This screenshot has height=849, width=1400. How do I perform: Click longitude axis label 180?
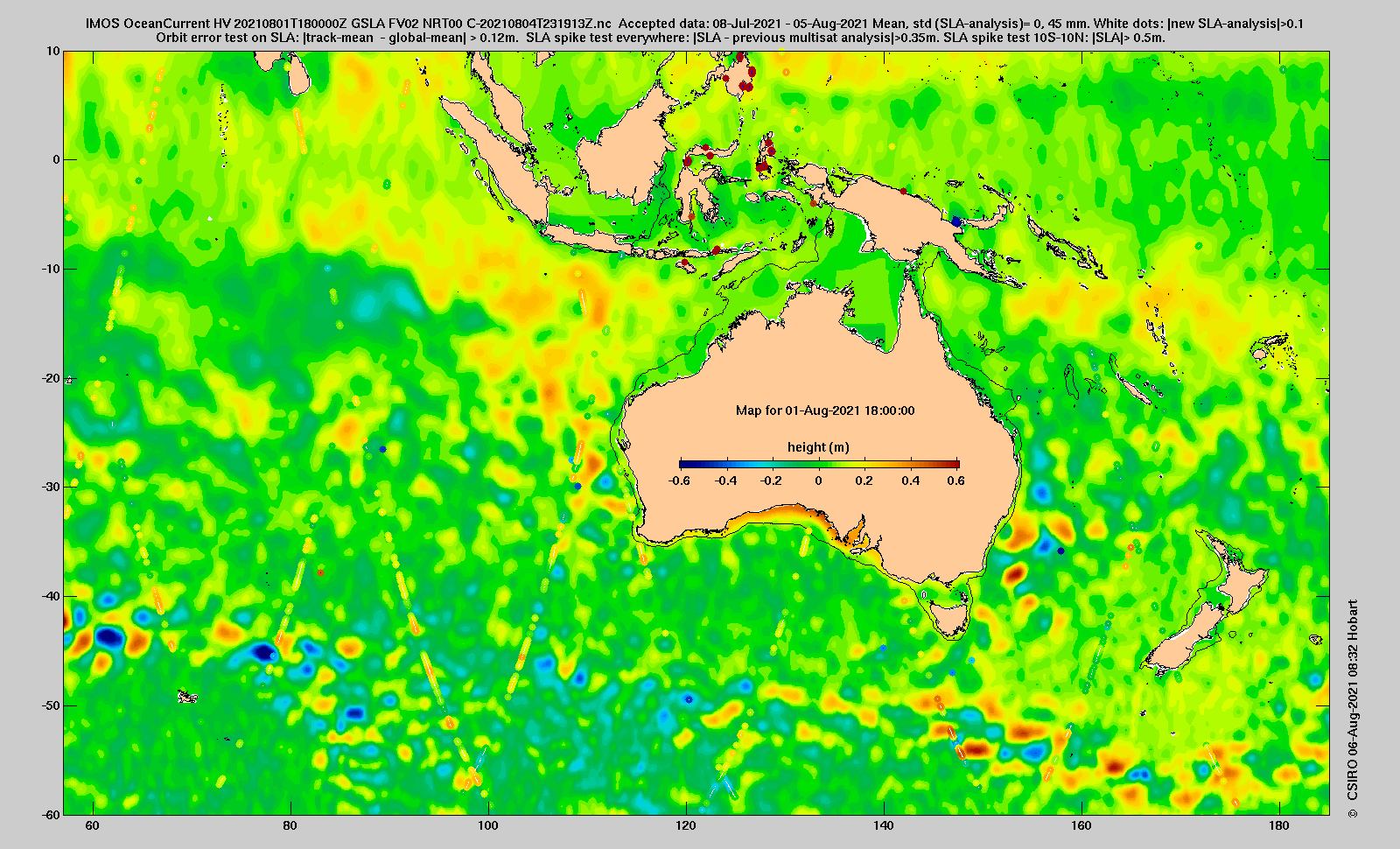pyautogui.click(x=1279, y=825)
